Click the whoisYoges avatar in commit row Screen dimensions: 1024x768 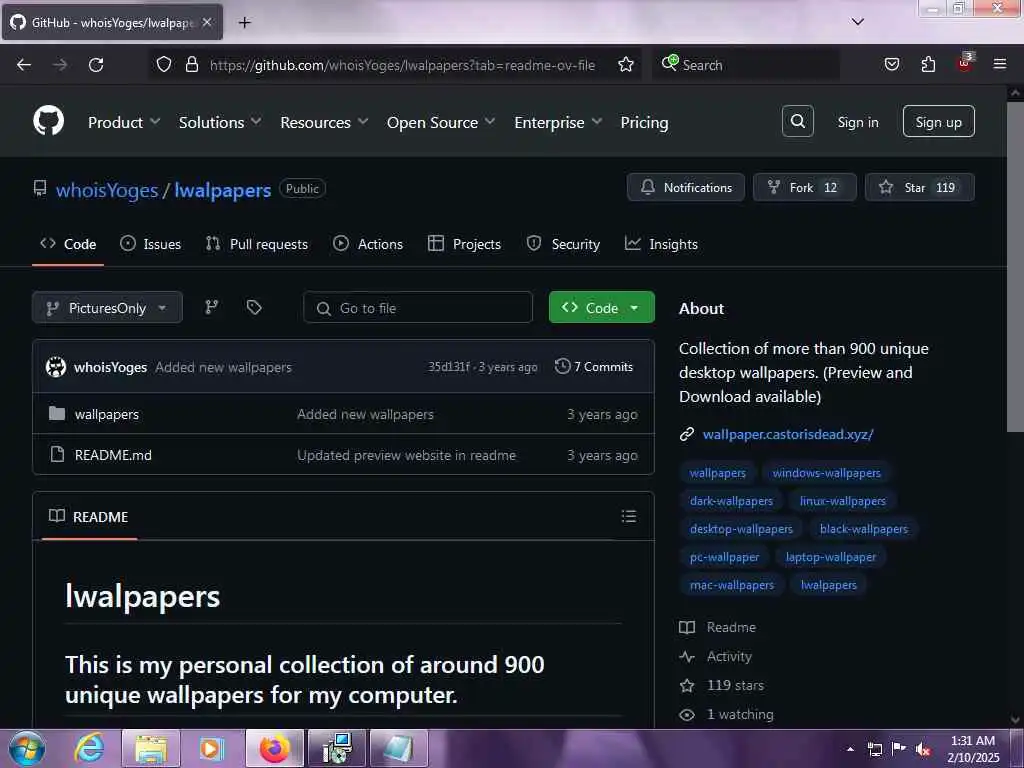click(x=56, y=367)
